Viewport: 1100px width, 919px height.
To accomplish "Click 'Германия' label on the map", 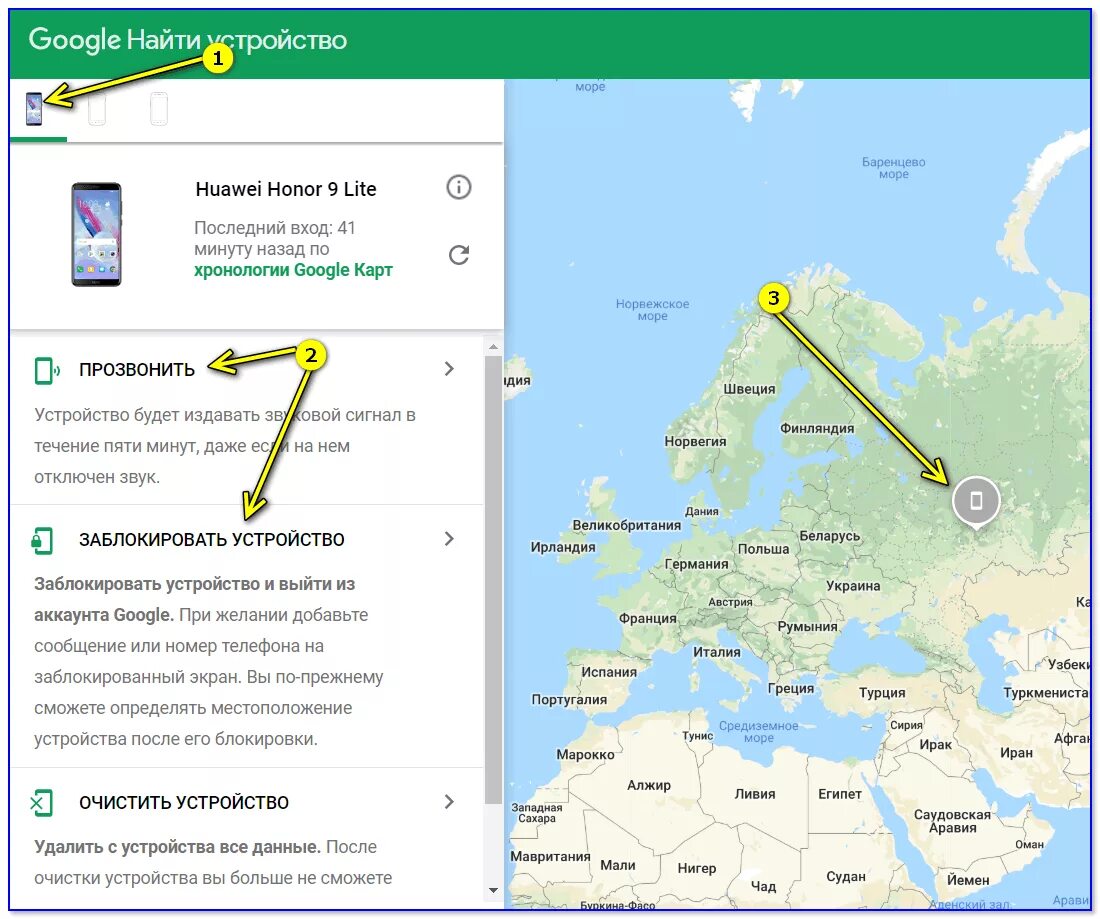I will click(697, 564).
